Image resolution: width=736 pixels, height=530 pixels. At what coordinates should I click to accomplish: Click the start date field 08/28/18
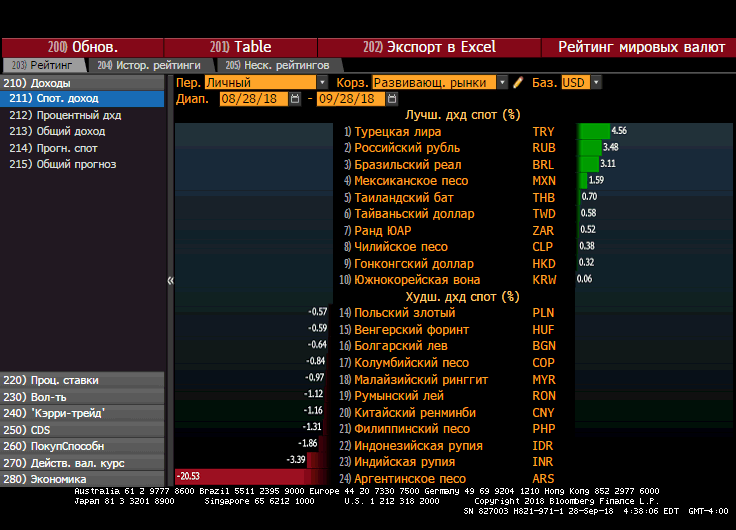pos(253,99)
